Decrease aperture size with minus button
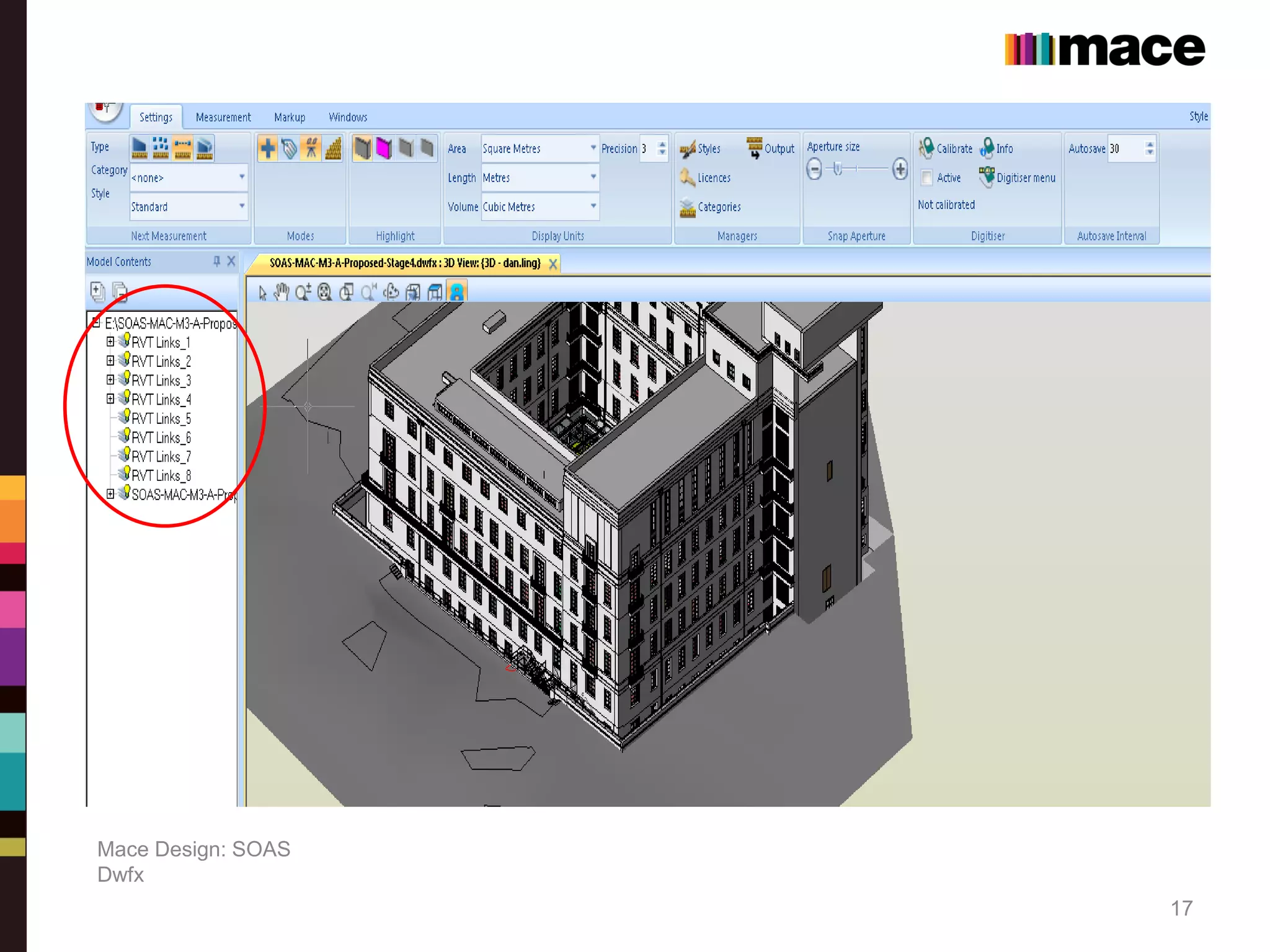Viewport: 1270px width, 952px height. 815,169
